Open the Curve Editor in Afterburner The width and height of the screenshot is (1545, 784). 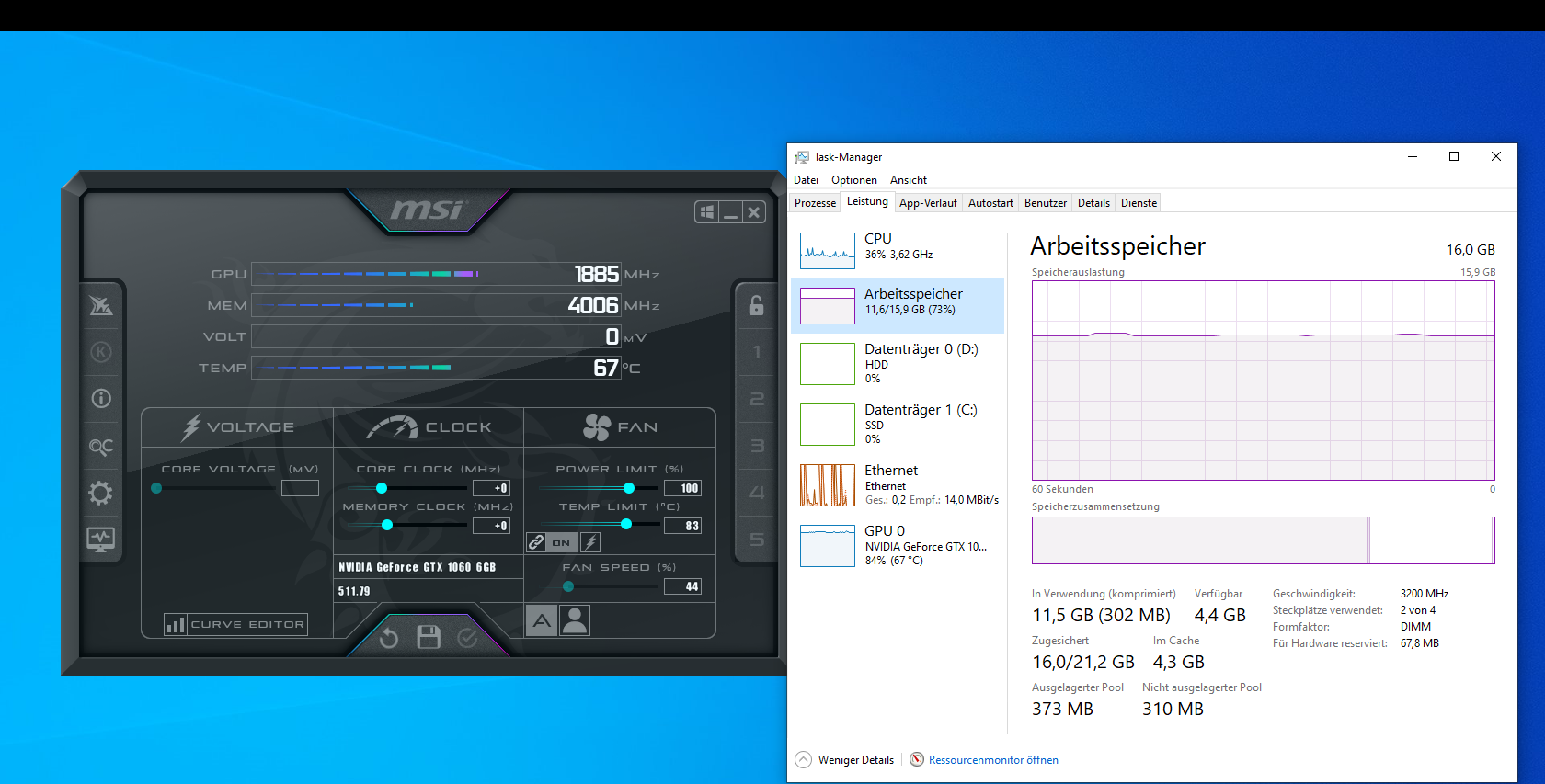pyautogui.click(x=235, y=625)
